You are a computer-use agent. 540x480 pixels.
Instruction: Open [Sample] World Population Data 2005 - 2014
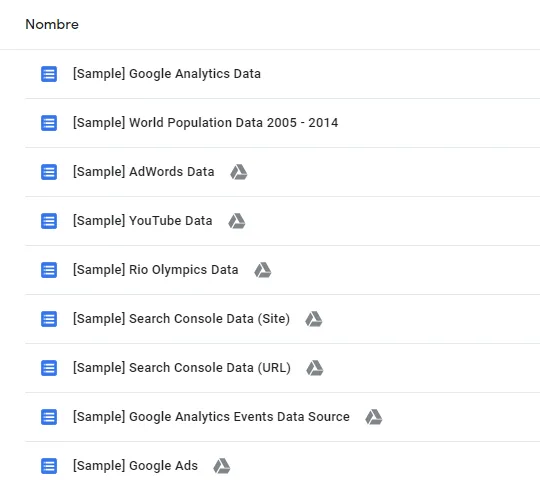tap(206, 123)
